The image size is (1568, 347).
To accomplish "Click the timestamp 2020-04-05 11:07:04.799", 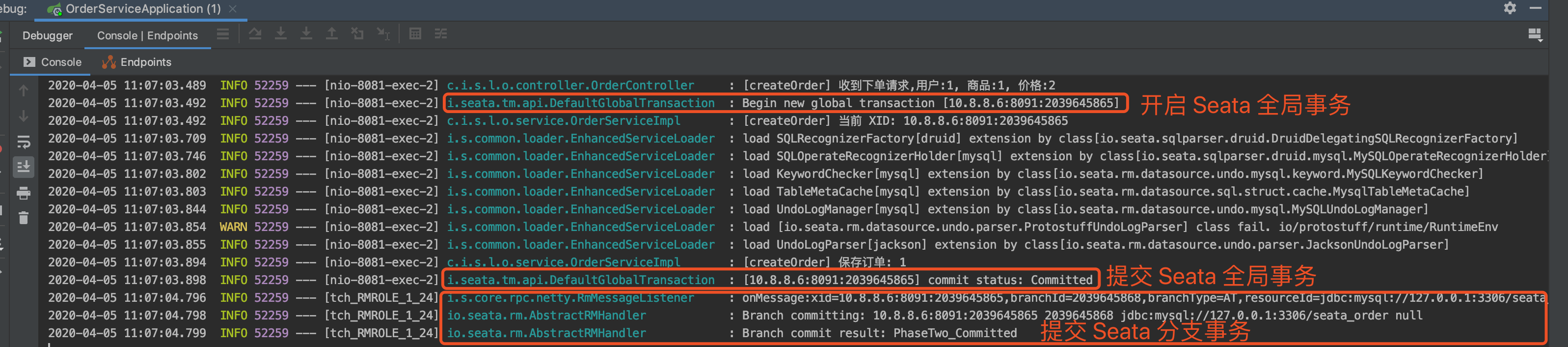I will pos(127,333).
